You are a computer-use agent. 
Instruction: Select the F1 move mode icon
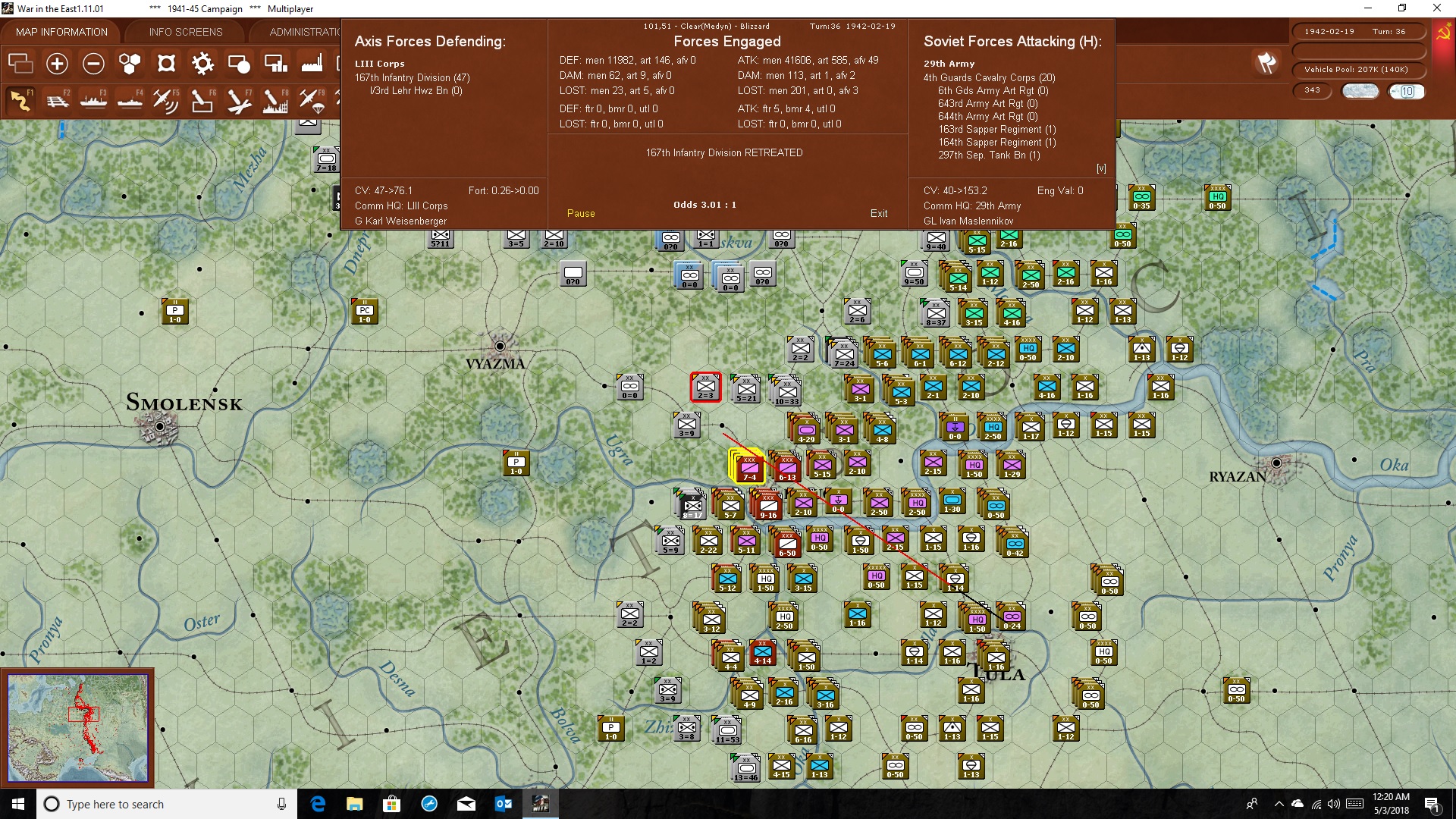pyautogui.click(x=20, y=100)
